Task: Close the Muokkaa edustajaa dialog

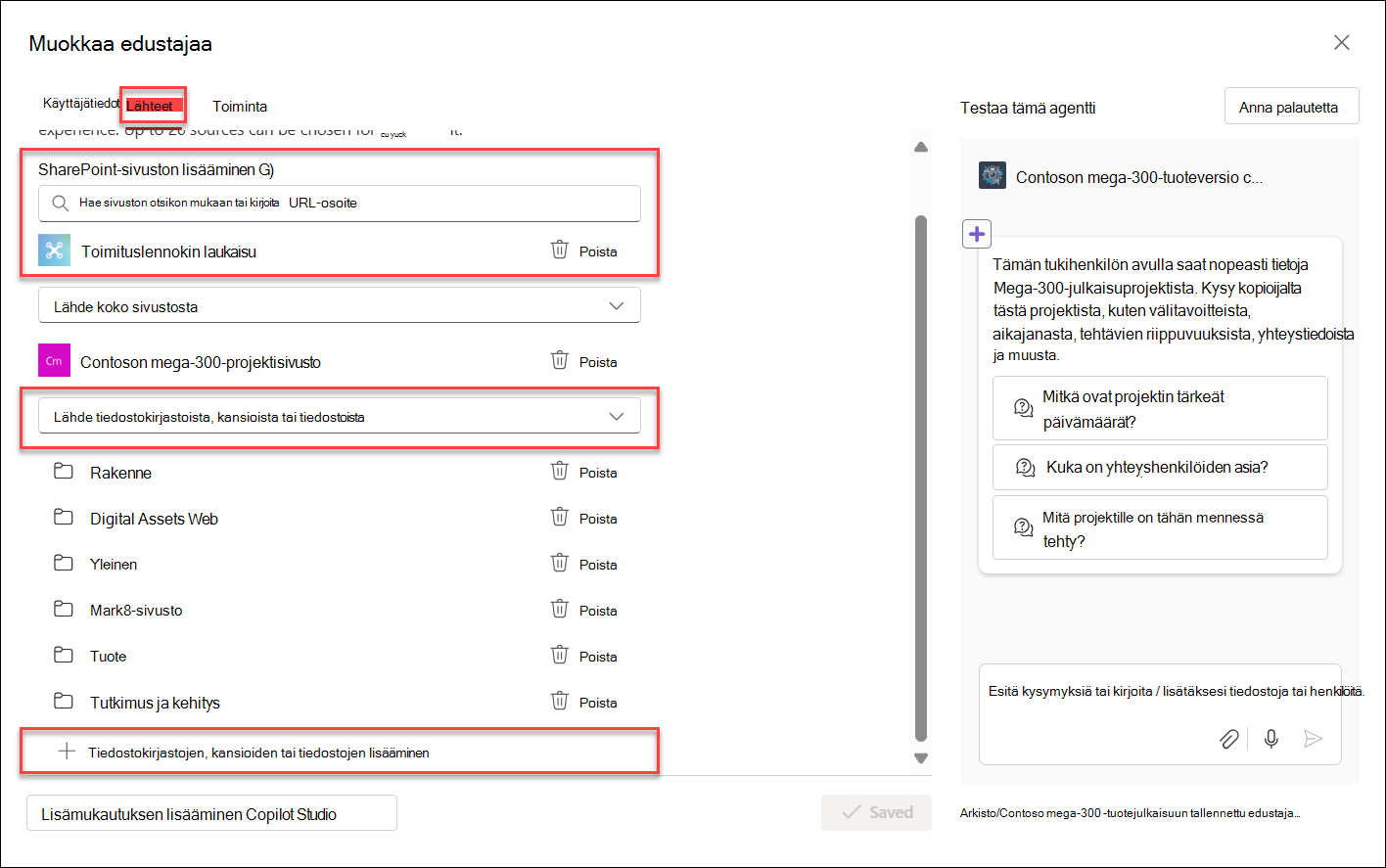Action: tap(1342, 42)
